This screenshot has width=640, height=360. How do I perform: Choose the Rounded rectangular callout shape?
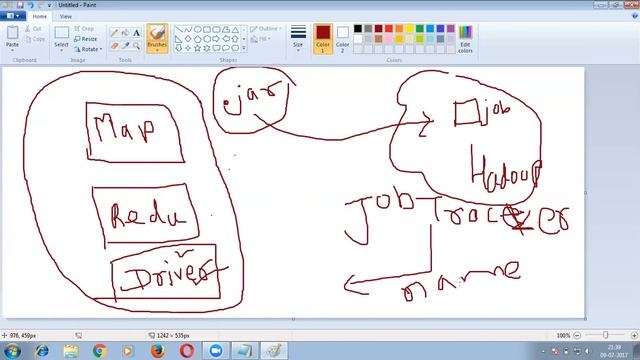(216, 48)
